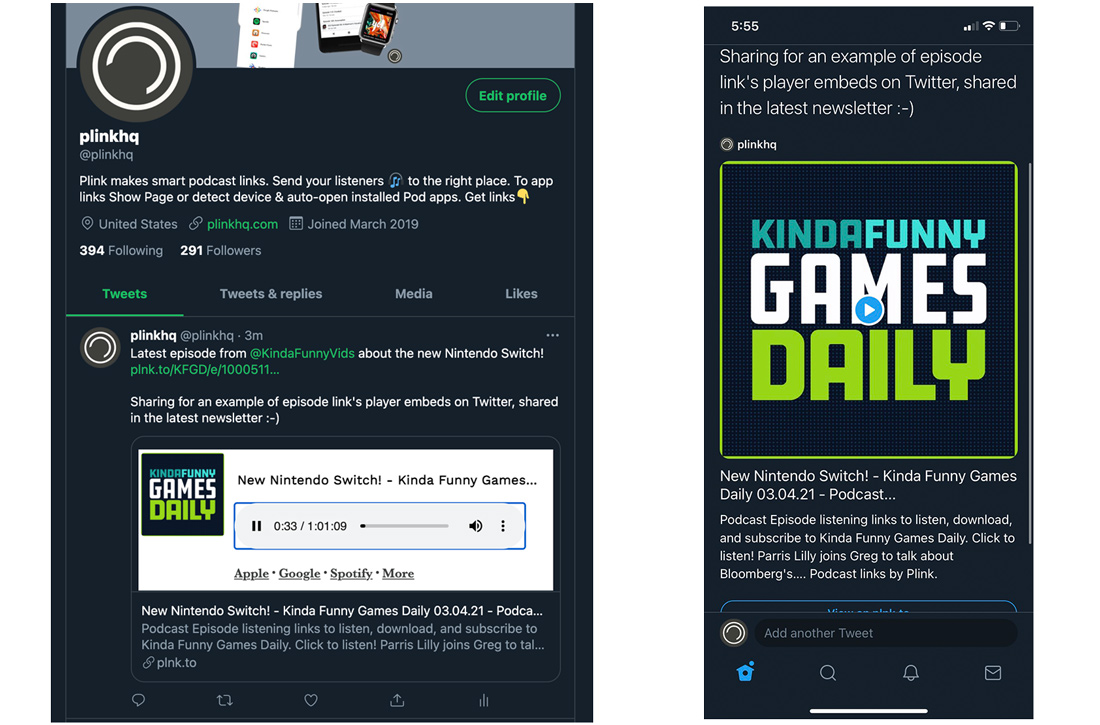Open the share tweet icon
The width and height of the screenshot is (1100, 725).
click(397, 700)
